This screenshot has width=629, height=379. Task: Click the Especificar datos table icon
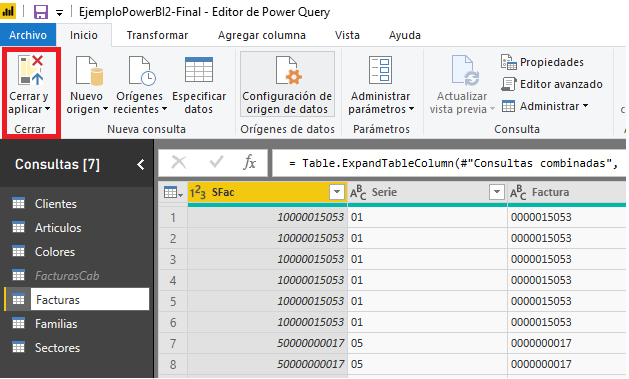[x=199, y=70]
